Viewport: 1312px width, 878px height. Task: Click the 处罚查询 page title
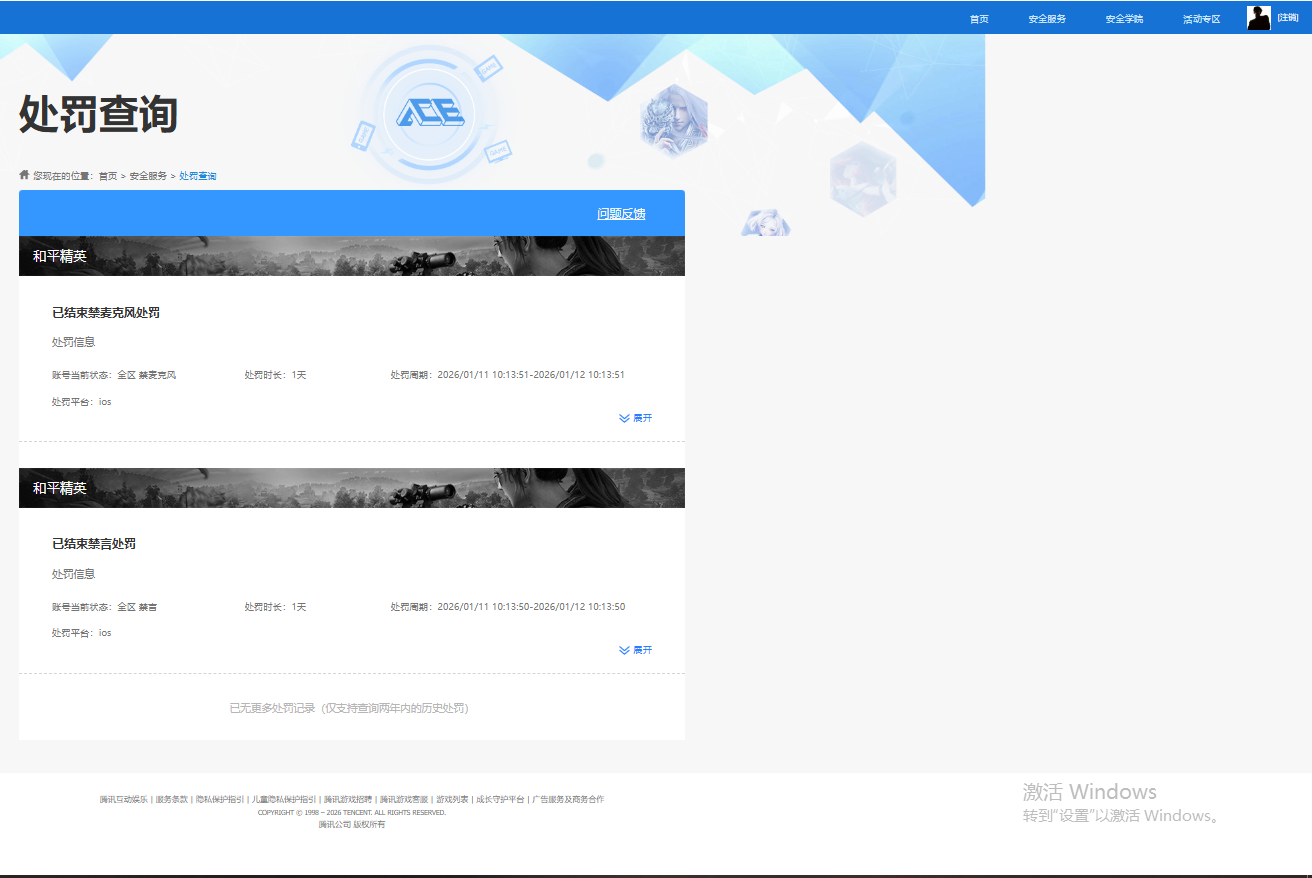point(98,114)
